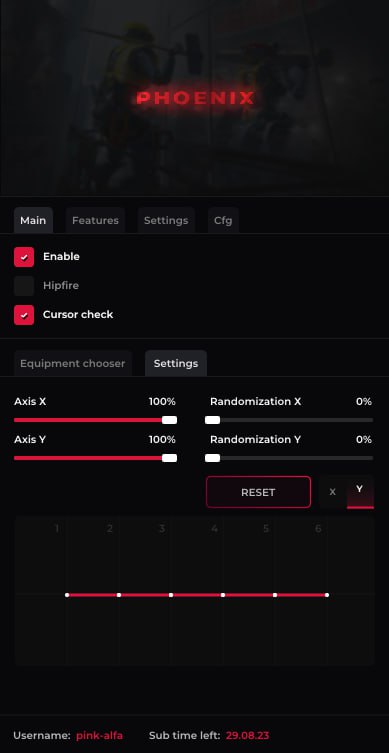The width and height of the screenshot is (389, 753).
Task: Click the Axis X slider handle
Action: pyautogui.click(x=170, y=420)
